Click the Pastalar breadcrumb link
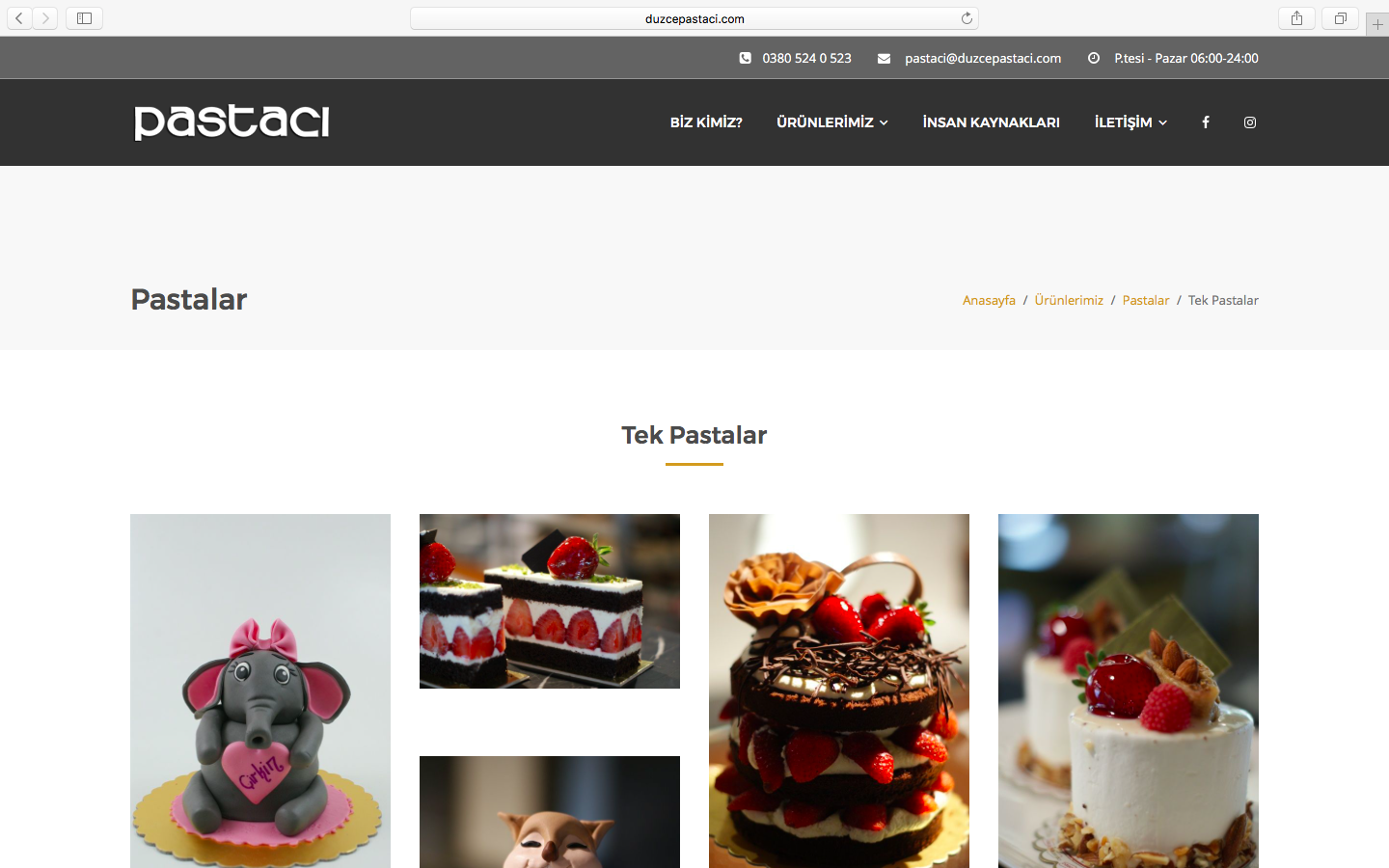 click(1146, 300)
